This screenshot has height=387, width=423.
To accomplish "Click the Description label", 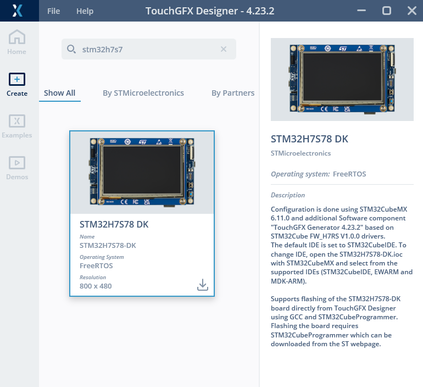I will coord(288,195).
